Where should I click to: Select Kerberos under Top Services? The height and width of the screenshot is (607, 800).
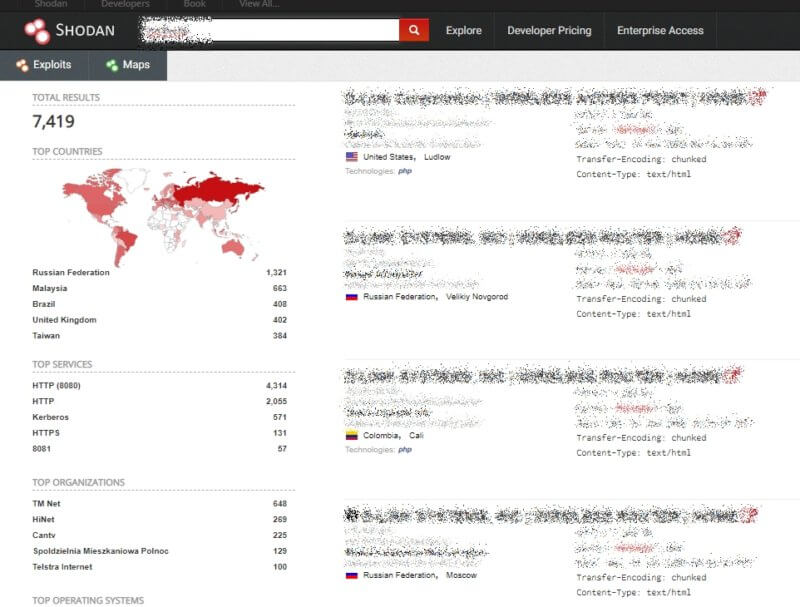tap(50, 417)
